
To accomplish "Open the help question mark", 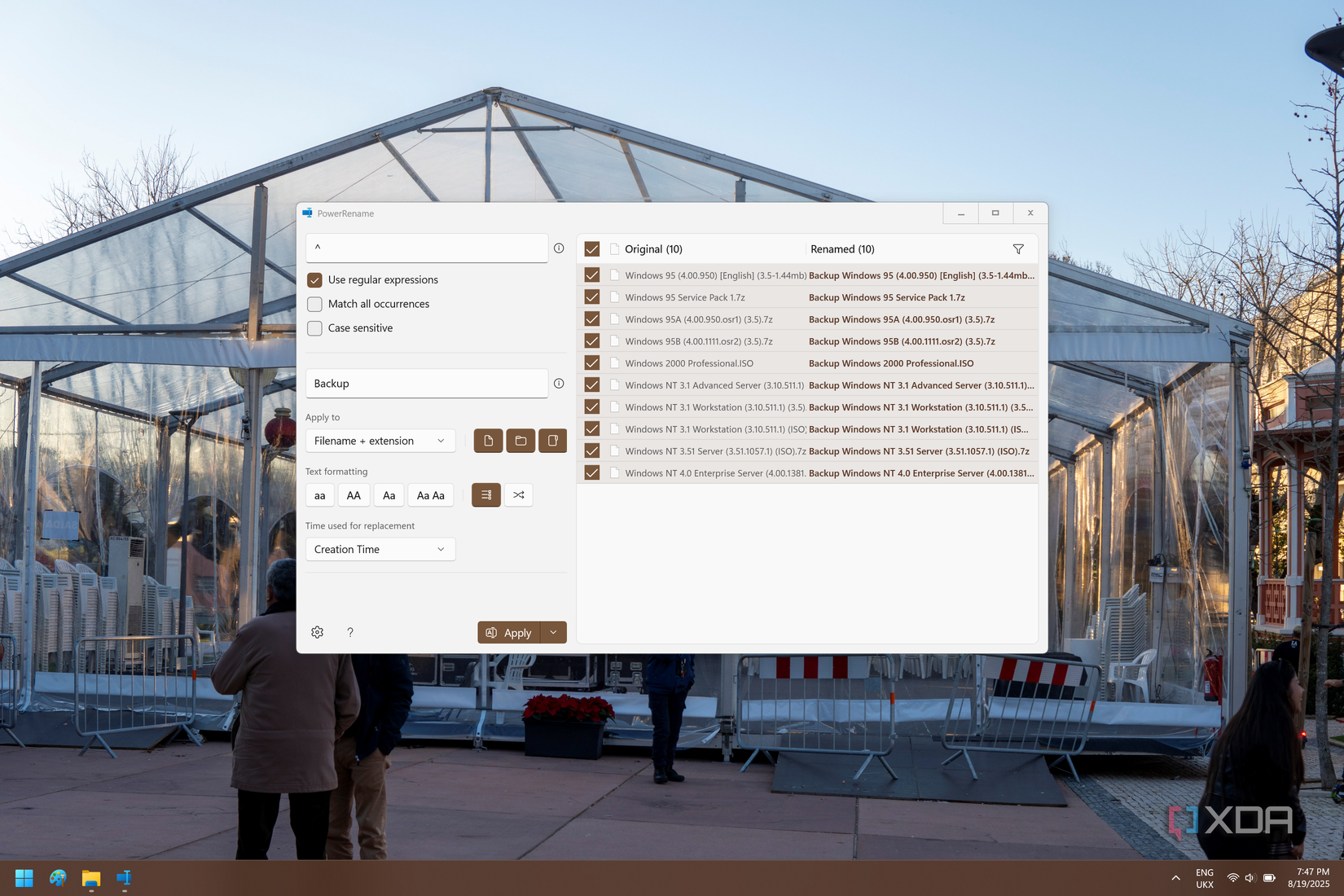I will coord(350,632).
